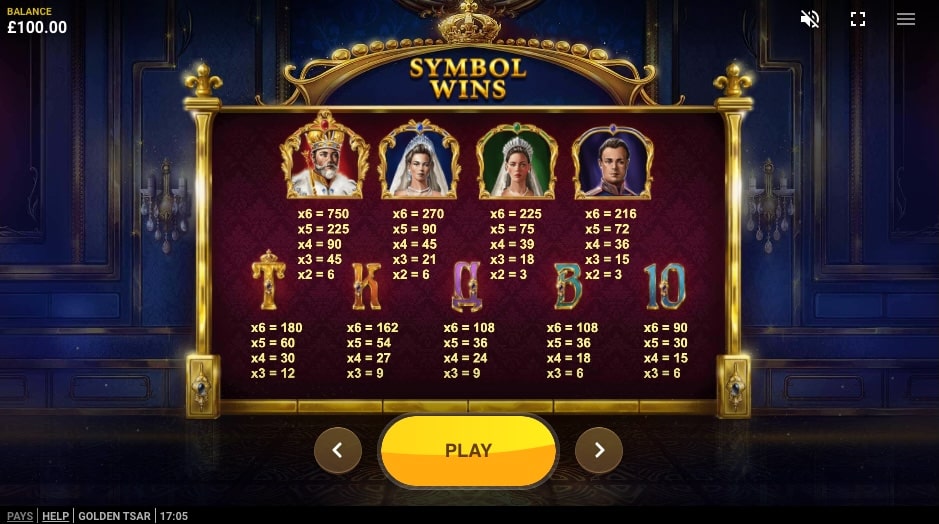Click the blue 10 symbol

coord(665,287)
